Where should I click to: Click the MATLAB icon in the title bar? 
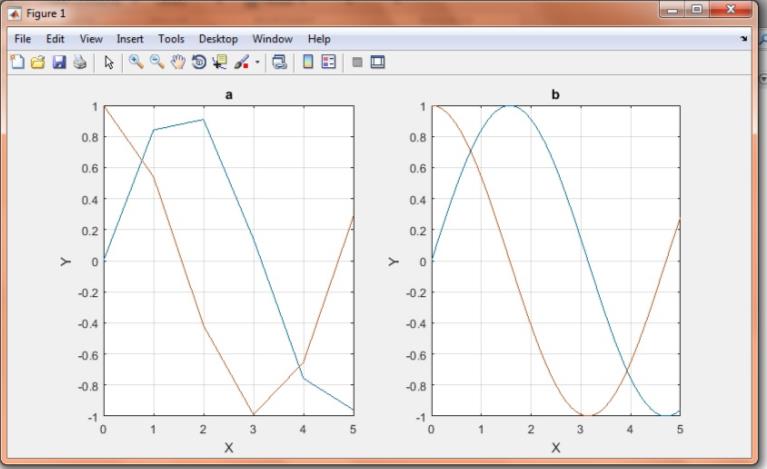(x=14, y=14)
